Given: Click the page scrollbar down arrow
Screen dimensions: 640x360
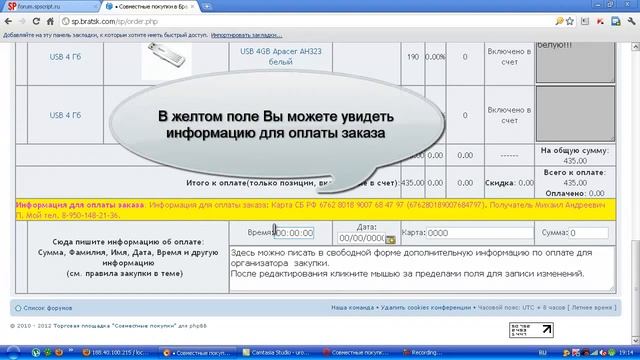Looking at the screenshot, I should point(636,340).
